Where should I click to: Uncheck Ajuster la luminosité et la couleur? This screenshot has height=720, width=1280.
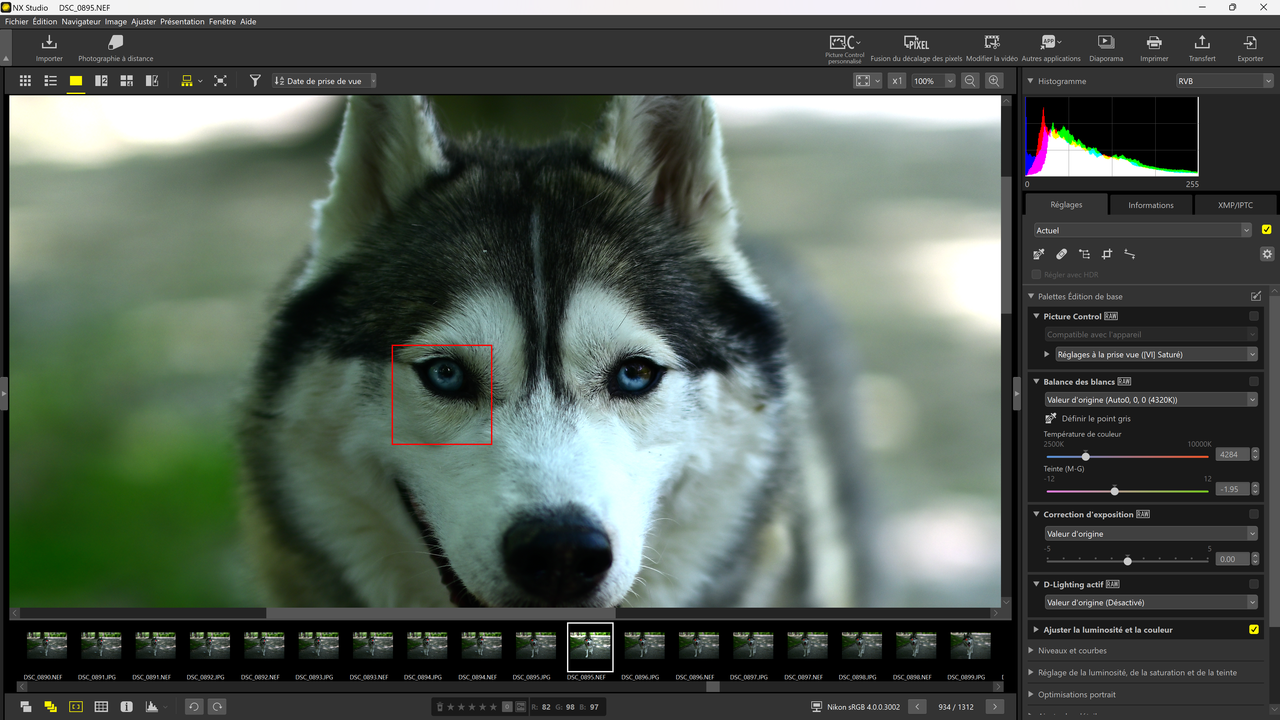click(x=1254, y=630)
